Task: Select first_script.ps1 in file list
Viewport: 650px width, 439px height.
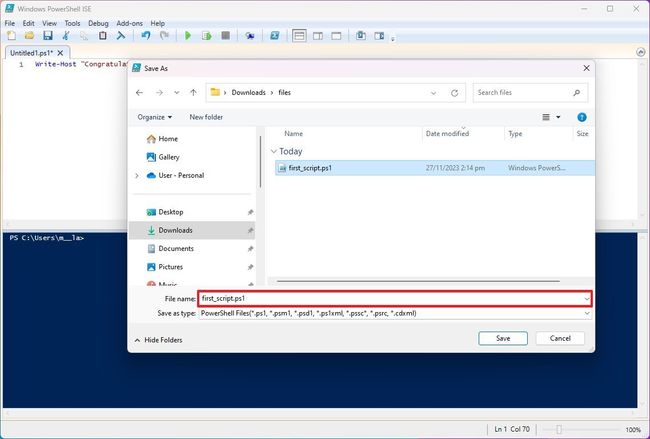Action: [434, 168]
